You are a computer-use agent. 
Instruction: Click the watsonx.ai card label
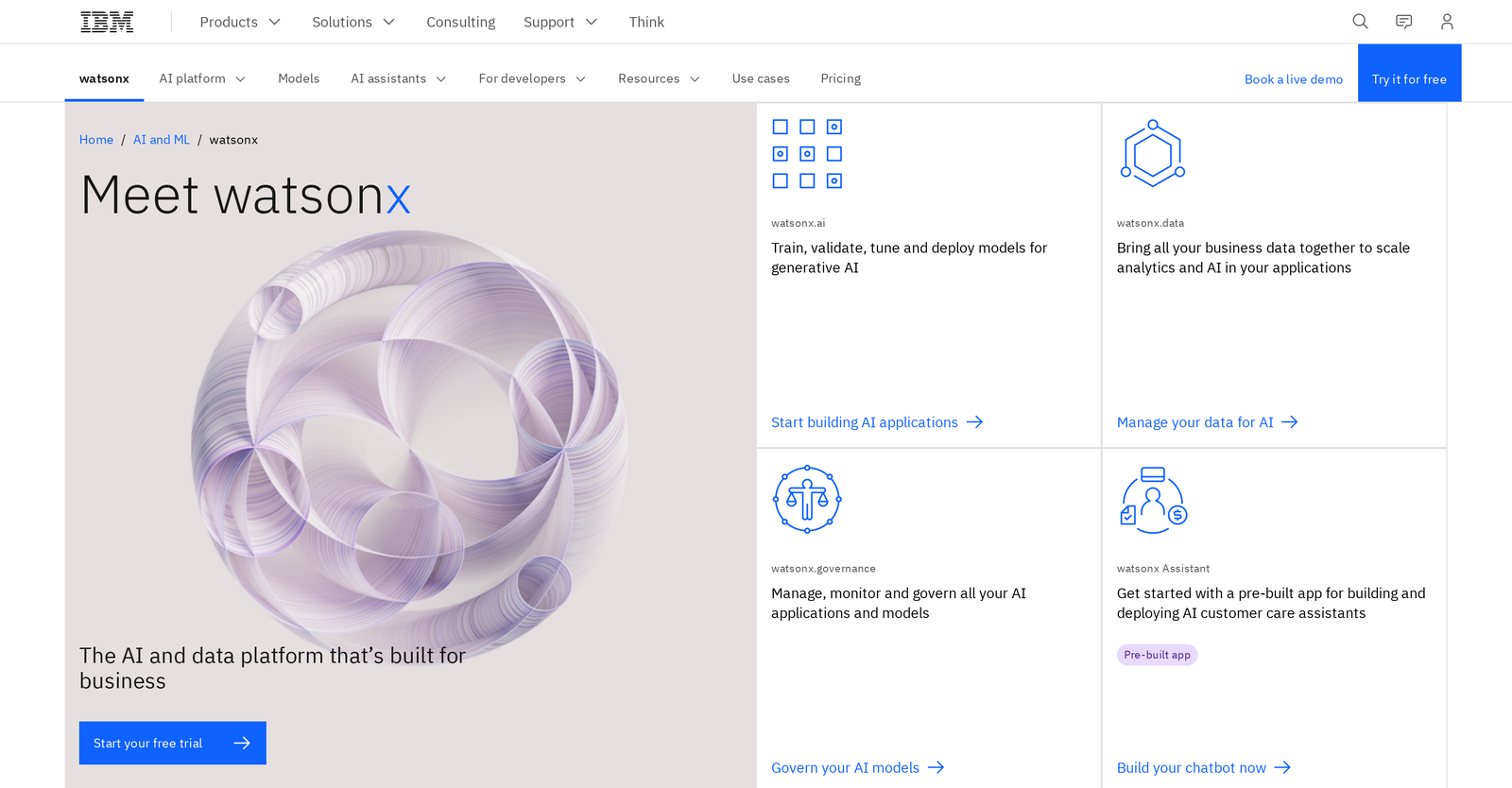click(x=799, y=224)
